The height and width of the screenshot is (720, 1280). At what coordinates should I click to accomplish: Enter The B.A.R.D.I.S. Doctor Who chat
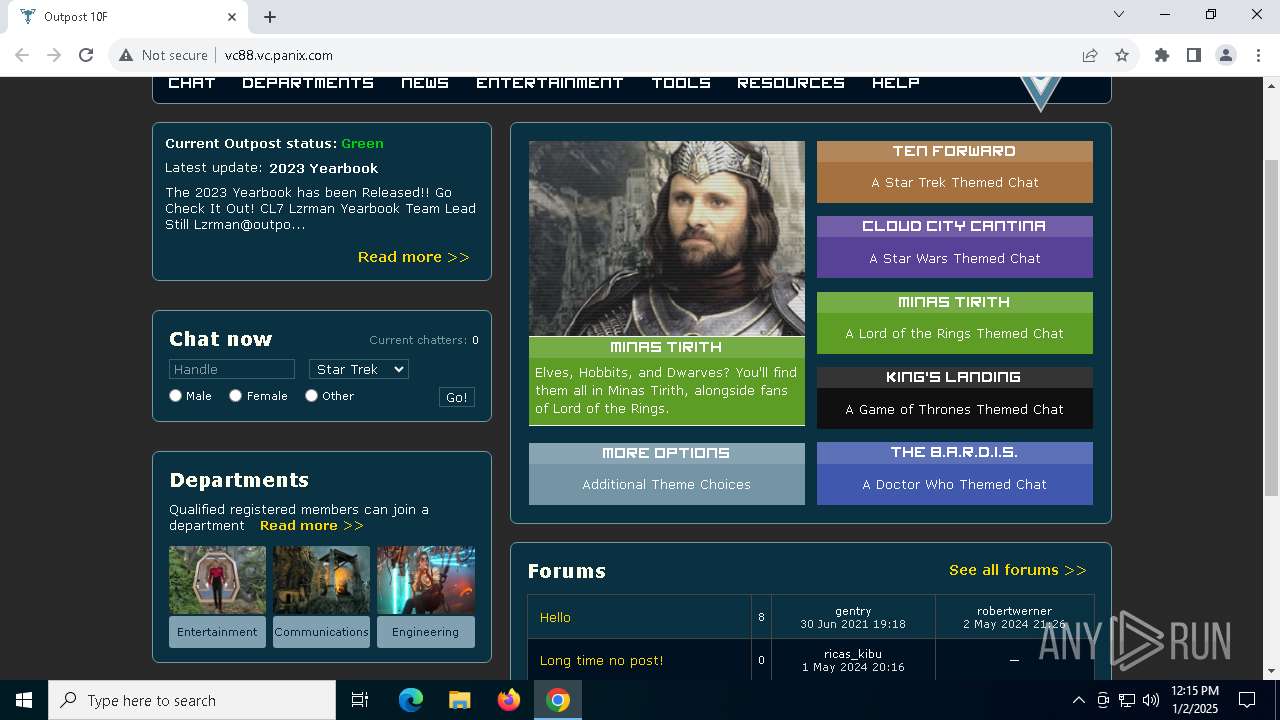(x=955, y=474)
